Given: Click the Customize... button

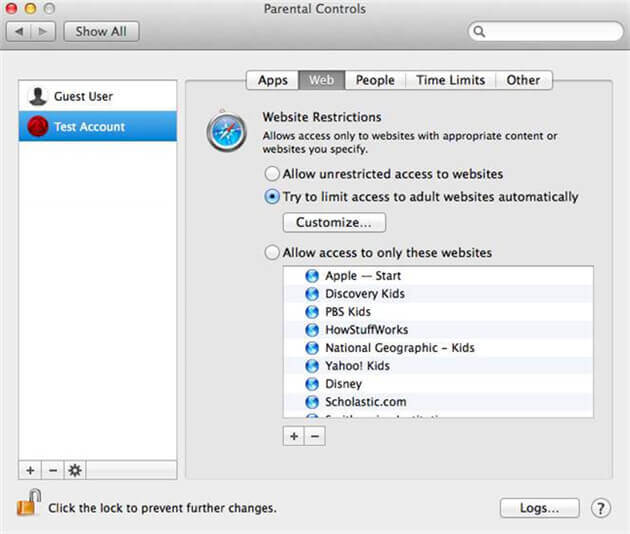Looking at the screenshot, I should coord(334,222).
